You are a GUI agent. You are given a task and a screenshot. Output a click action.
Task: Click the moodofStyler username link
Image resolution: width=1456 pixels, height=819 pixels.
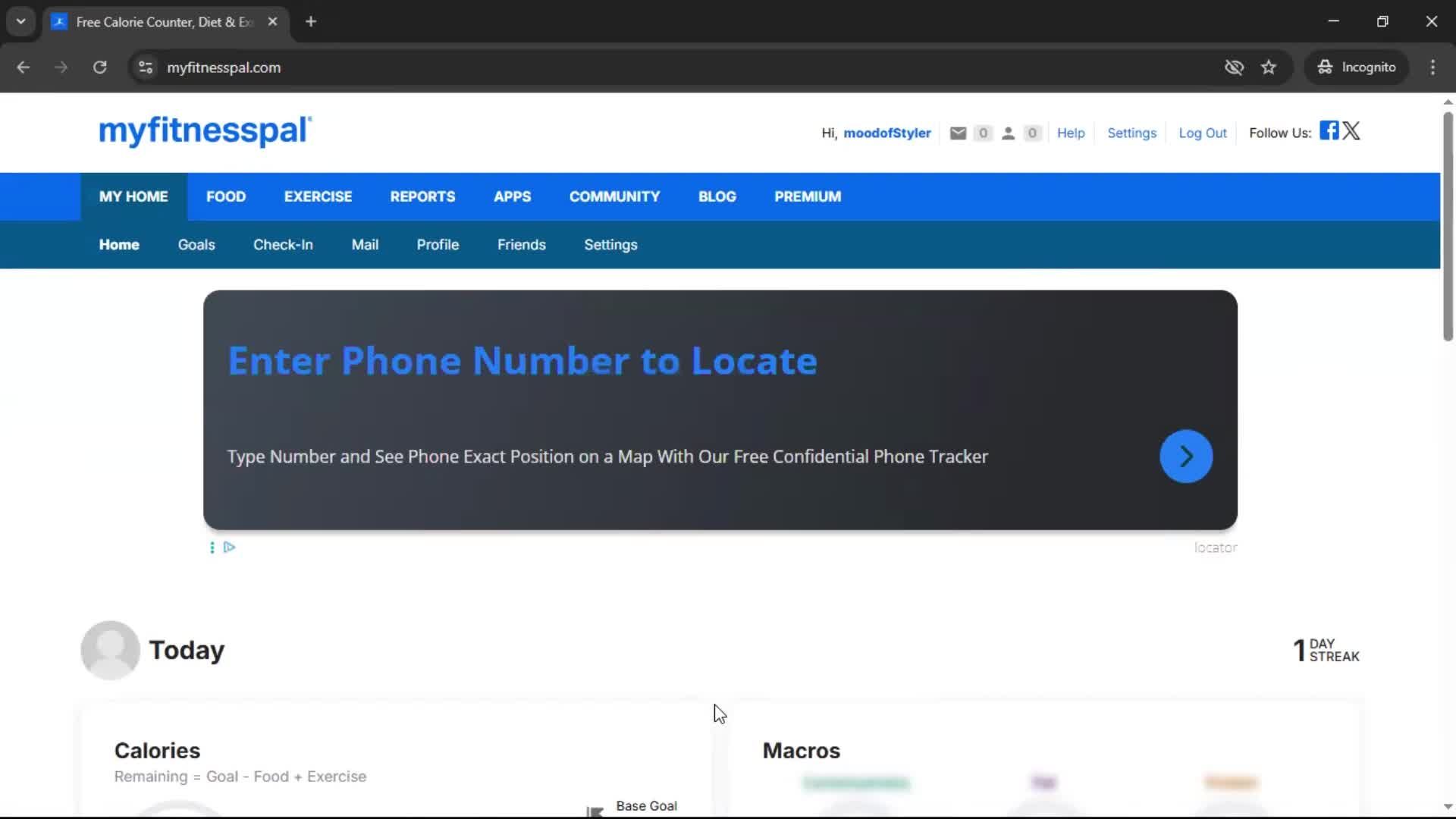[x=887, y=133]
